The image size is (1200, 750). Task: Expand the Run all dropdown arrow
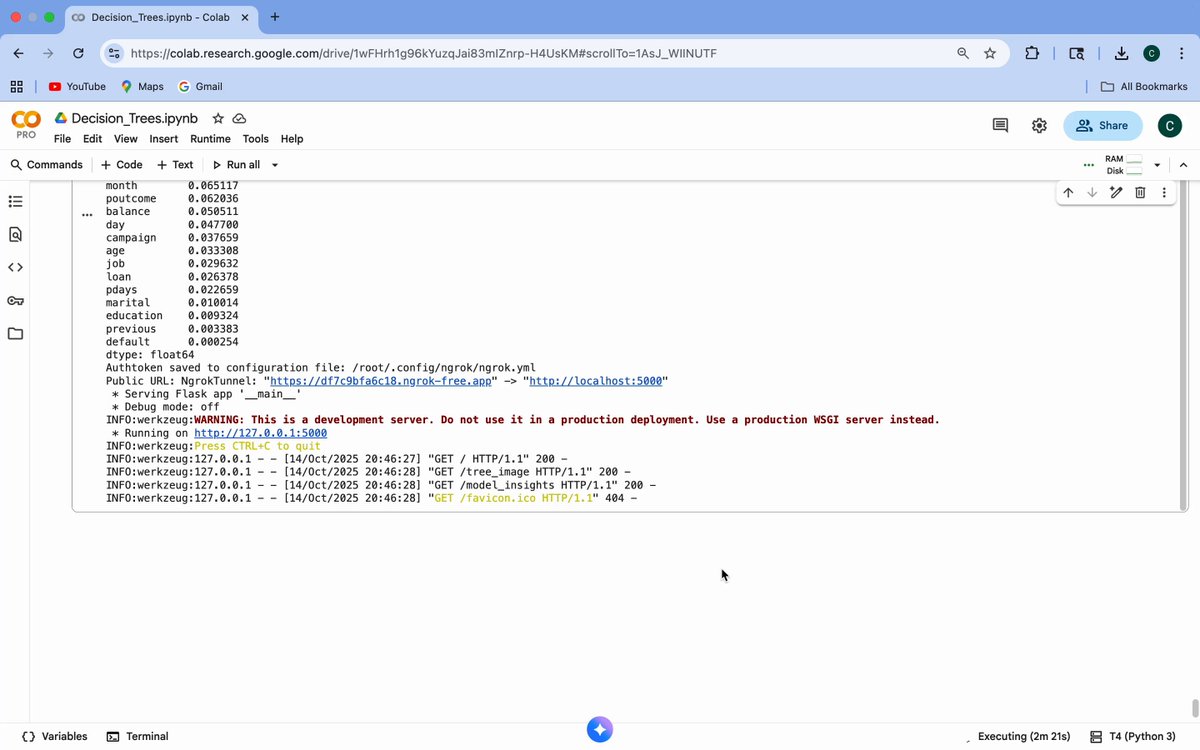(x=275, y=165)
